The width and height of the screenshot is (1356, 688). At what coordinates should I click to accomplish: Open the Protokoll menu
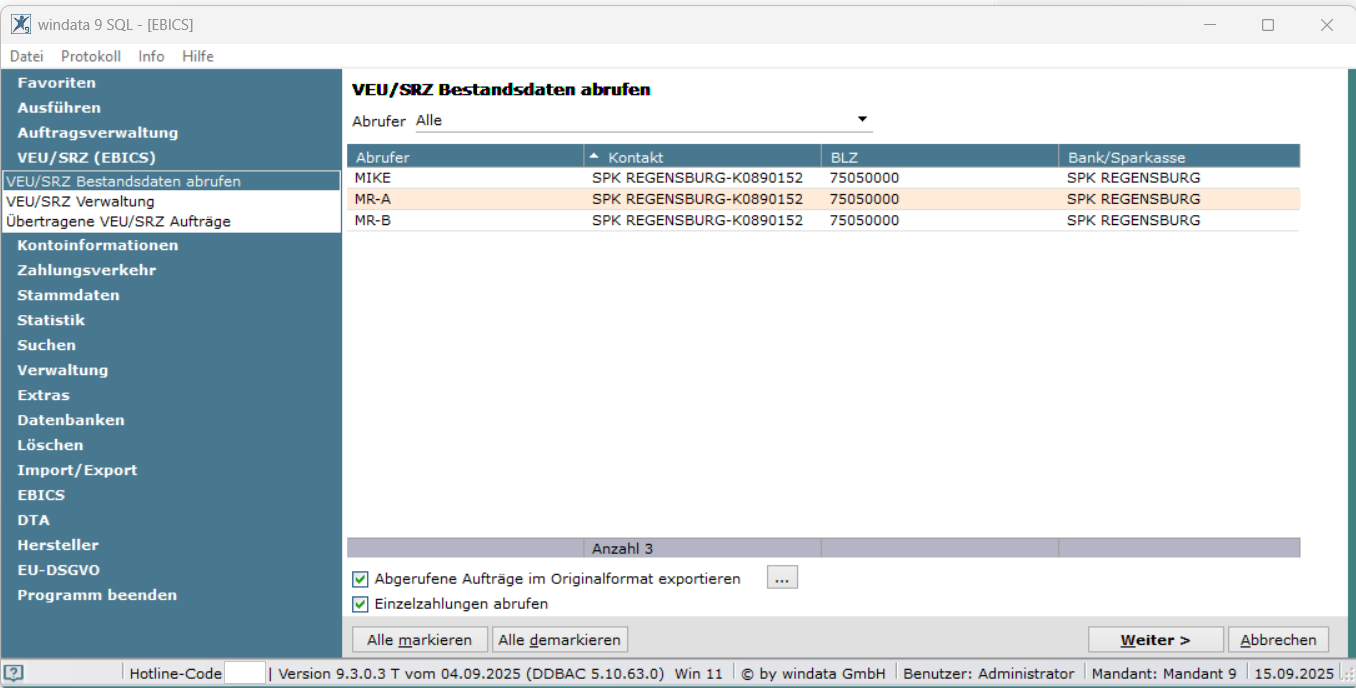coord(91,56)
